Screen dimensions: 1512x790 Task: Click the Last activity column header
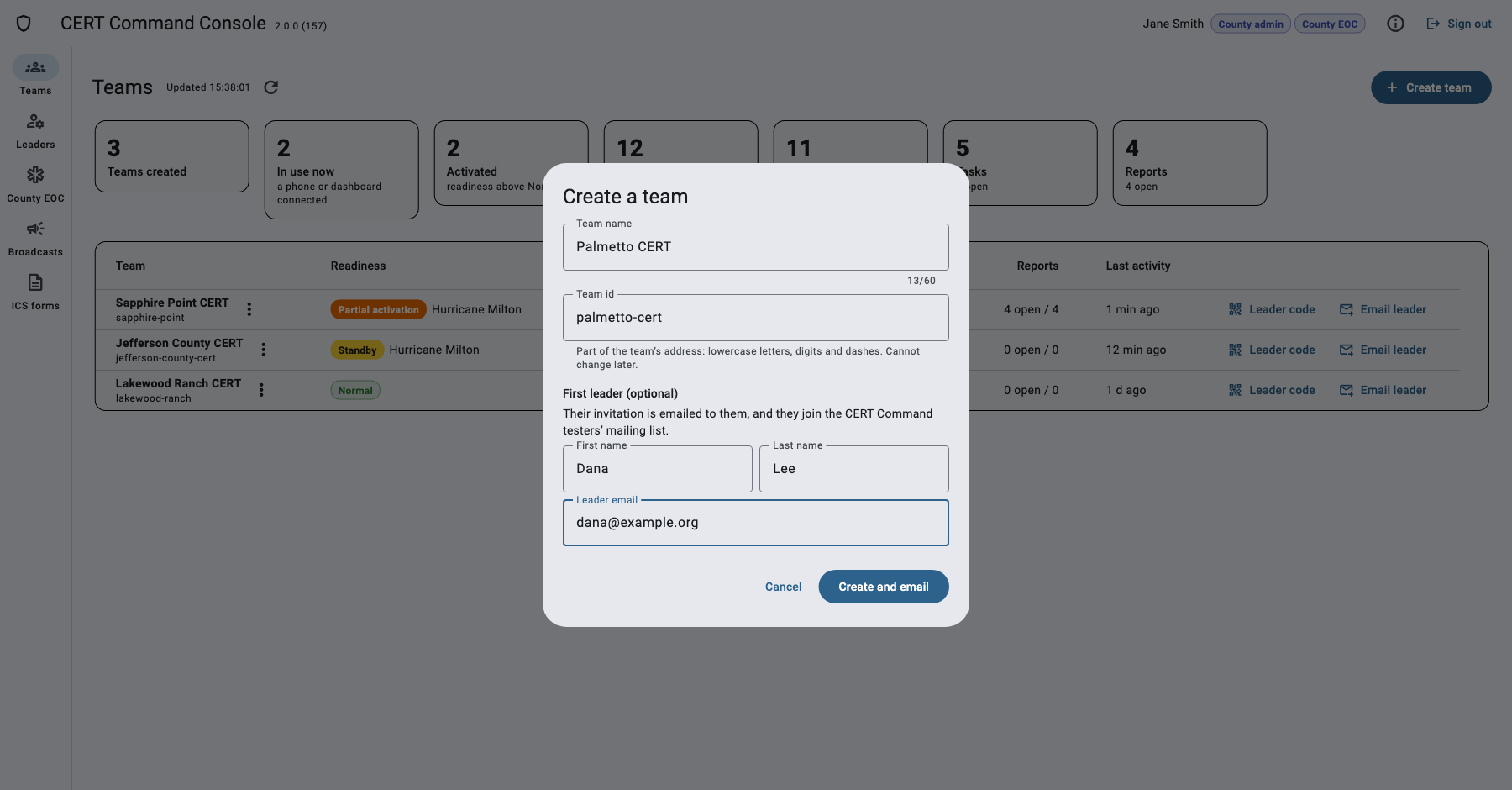(1137, 266)
